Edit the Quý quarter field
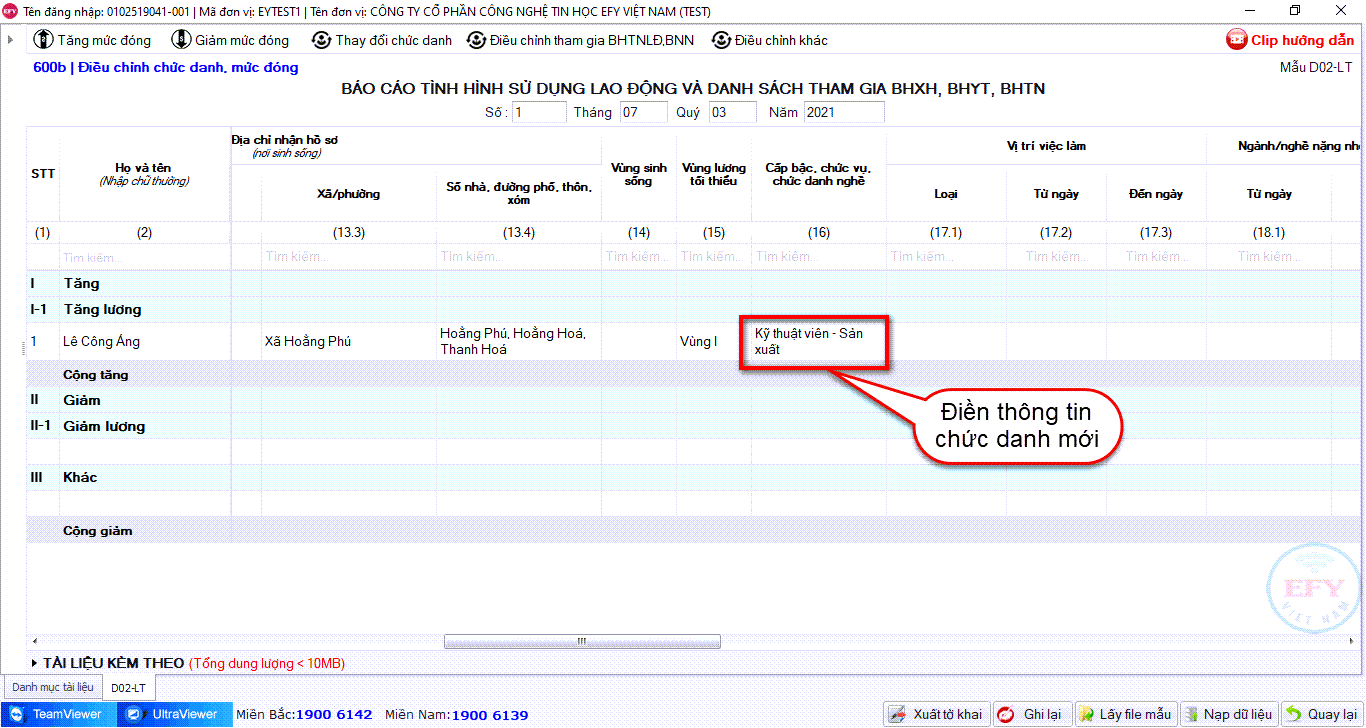The image size is (1366, 728). [x=732, y=112]
